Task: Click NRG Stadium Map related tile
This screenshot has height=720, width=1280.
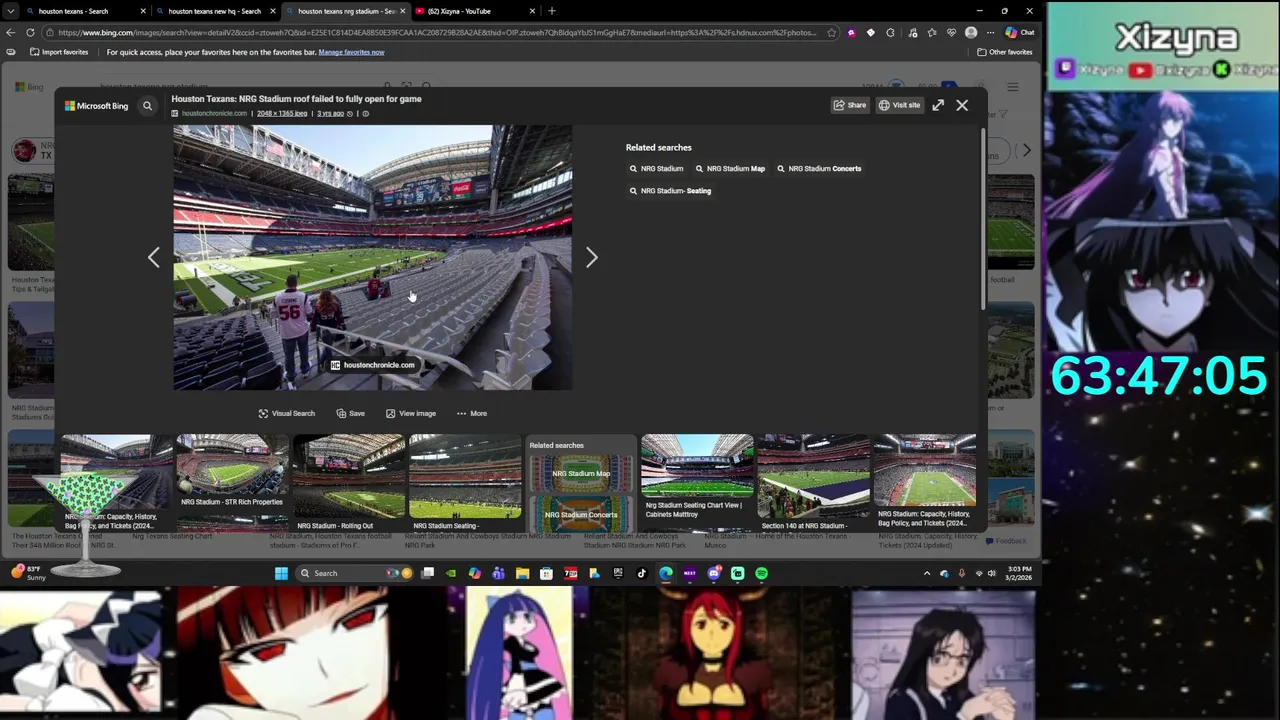Action: tap(581, 473)
